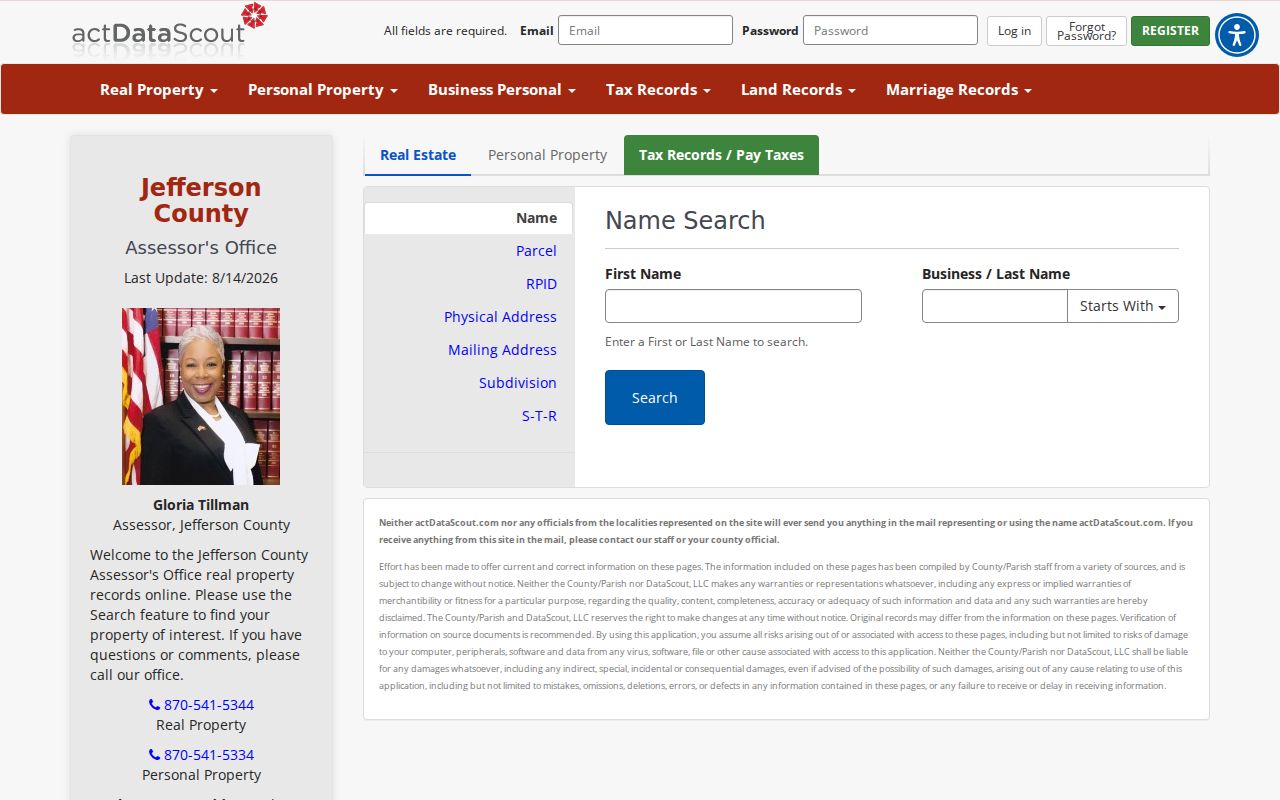This screenshot has width=1280, height=800.
Task: Open the Real Property dropdown menu
Action: pyautogui.click(x=158, y=90)
